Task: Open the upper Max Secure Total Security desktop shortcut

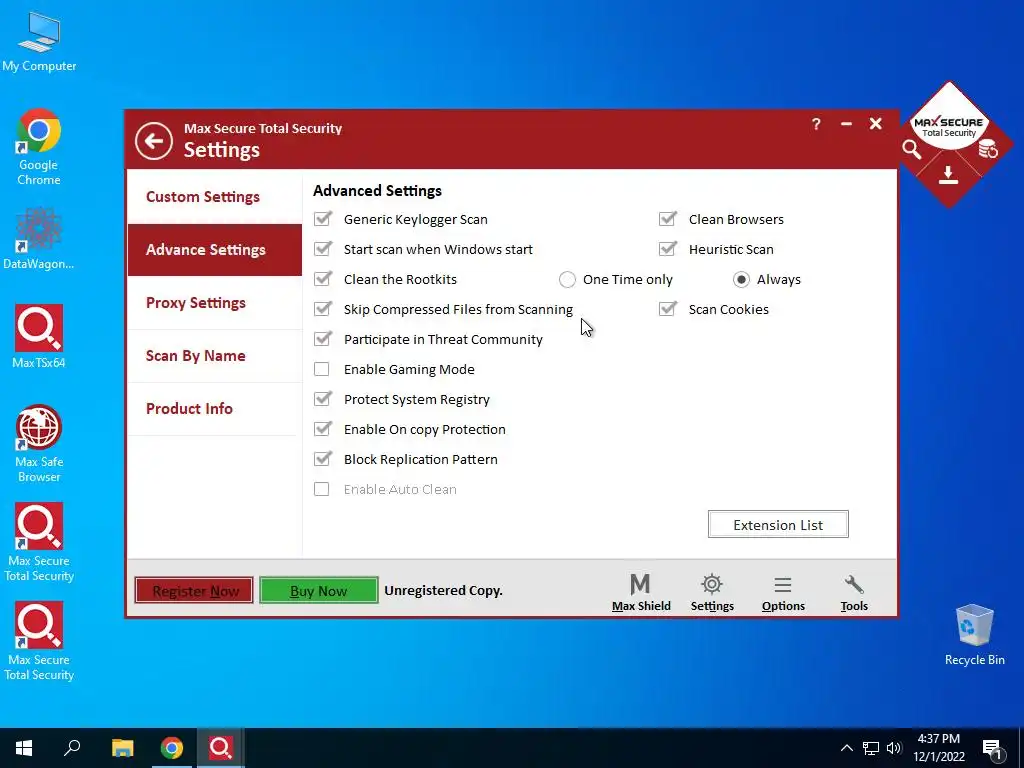Action: (x=39, y=542)
